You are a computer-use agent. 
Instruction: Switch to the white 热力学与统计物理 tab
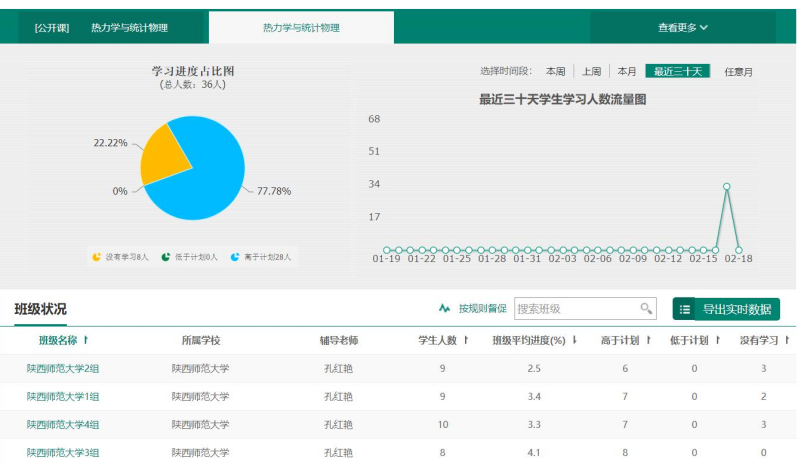(301, 28)
